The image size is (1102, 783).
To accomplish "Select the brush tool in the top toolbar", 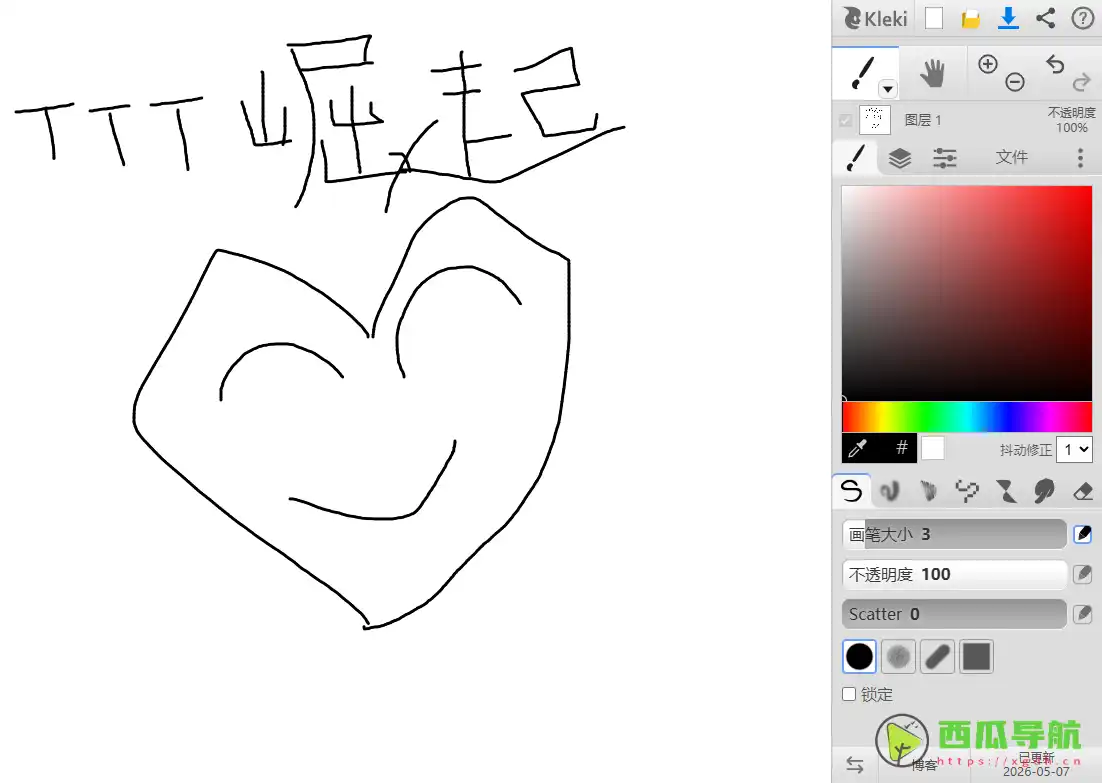I will pos(862,73).
